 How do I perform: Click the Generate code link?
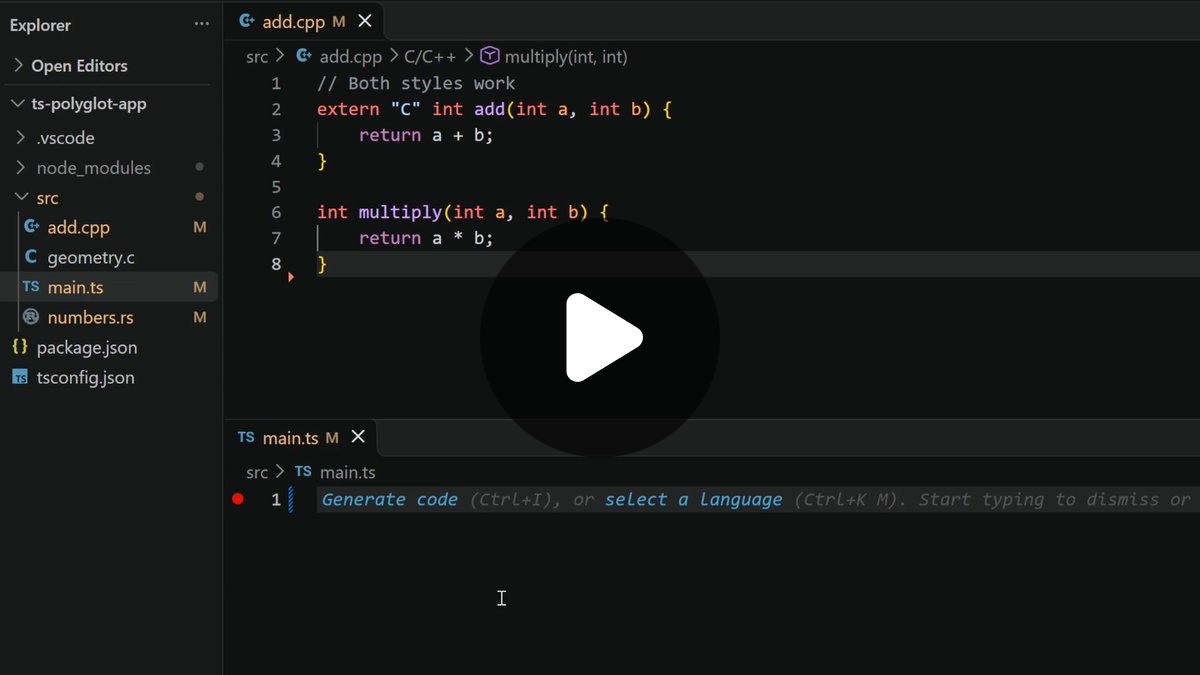pos(390,500)
